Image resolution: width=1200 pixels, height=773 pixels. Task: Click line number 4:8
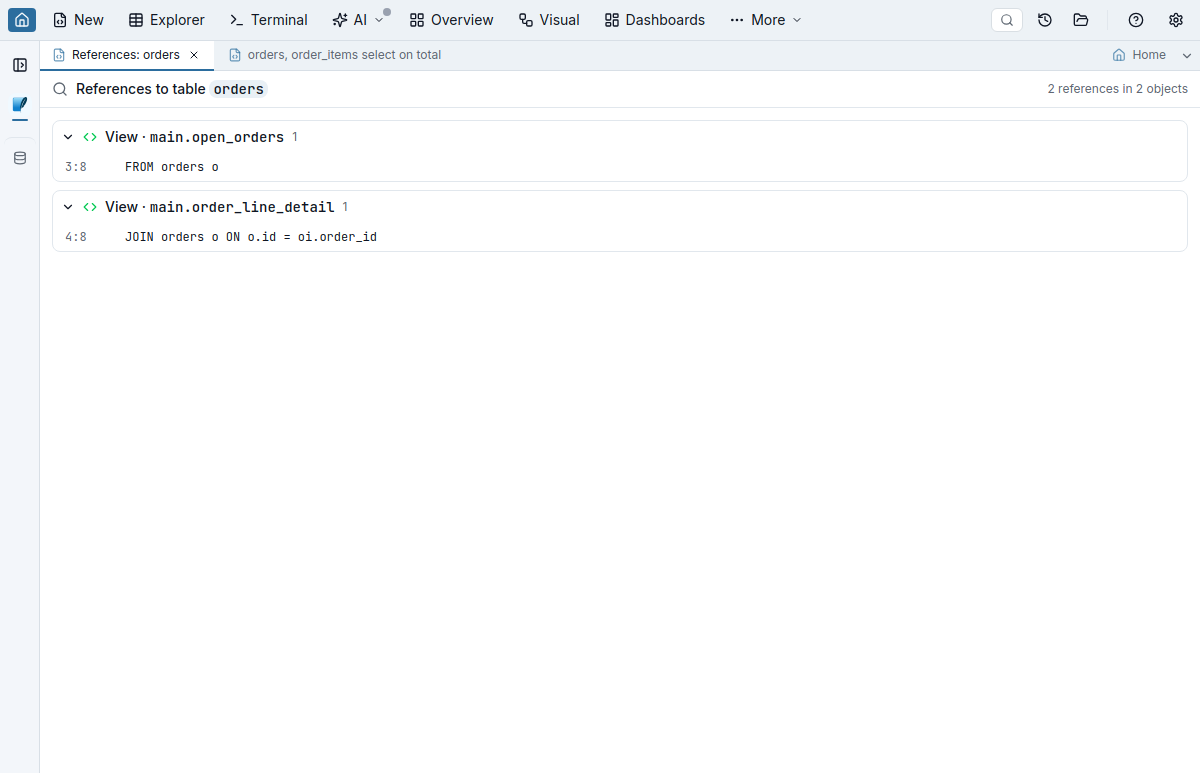coord(76,237)
